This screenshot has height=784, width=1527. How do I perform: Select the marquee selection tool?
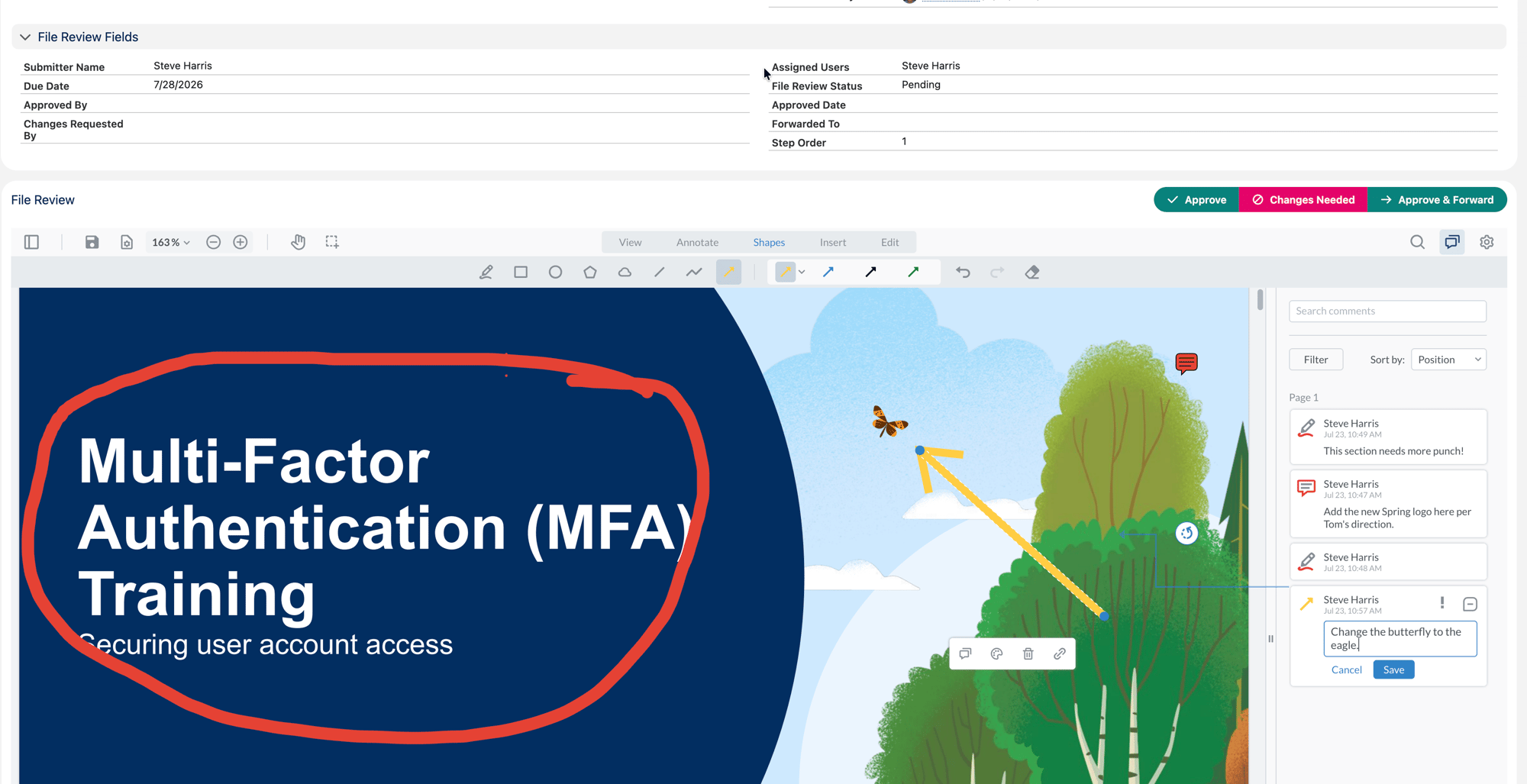332,242
